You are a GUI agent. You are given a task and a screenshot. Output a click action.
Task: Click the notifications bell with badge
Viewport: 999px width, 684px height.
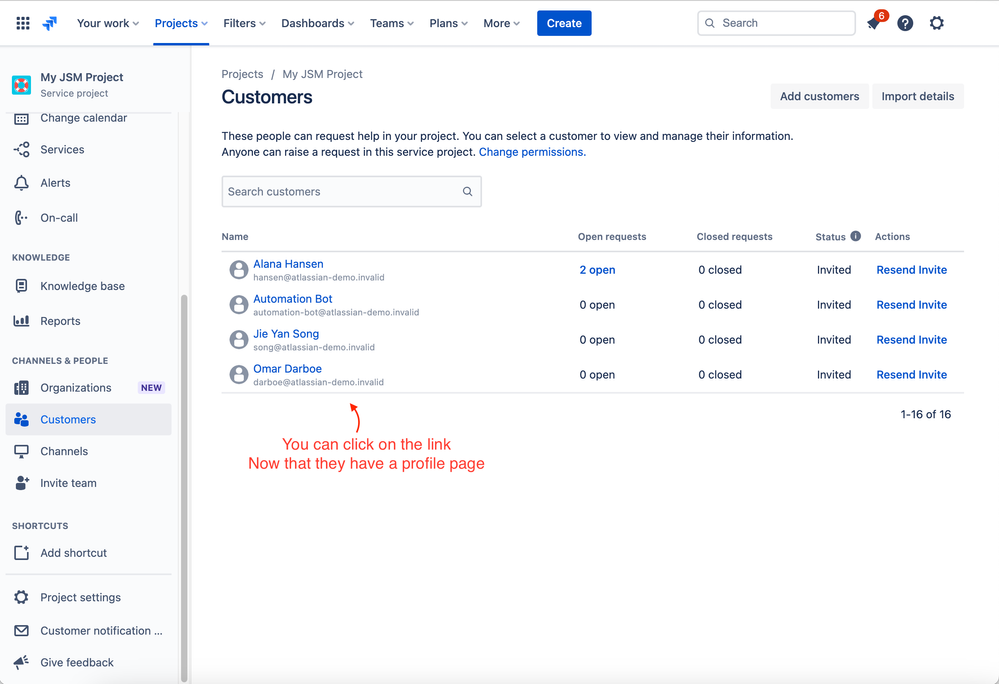(871, 22)
